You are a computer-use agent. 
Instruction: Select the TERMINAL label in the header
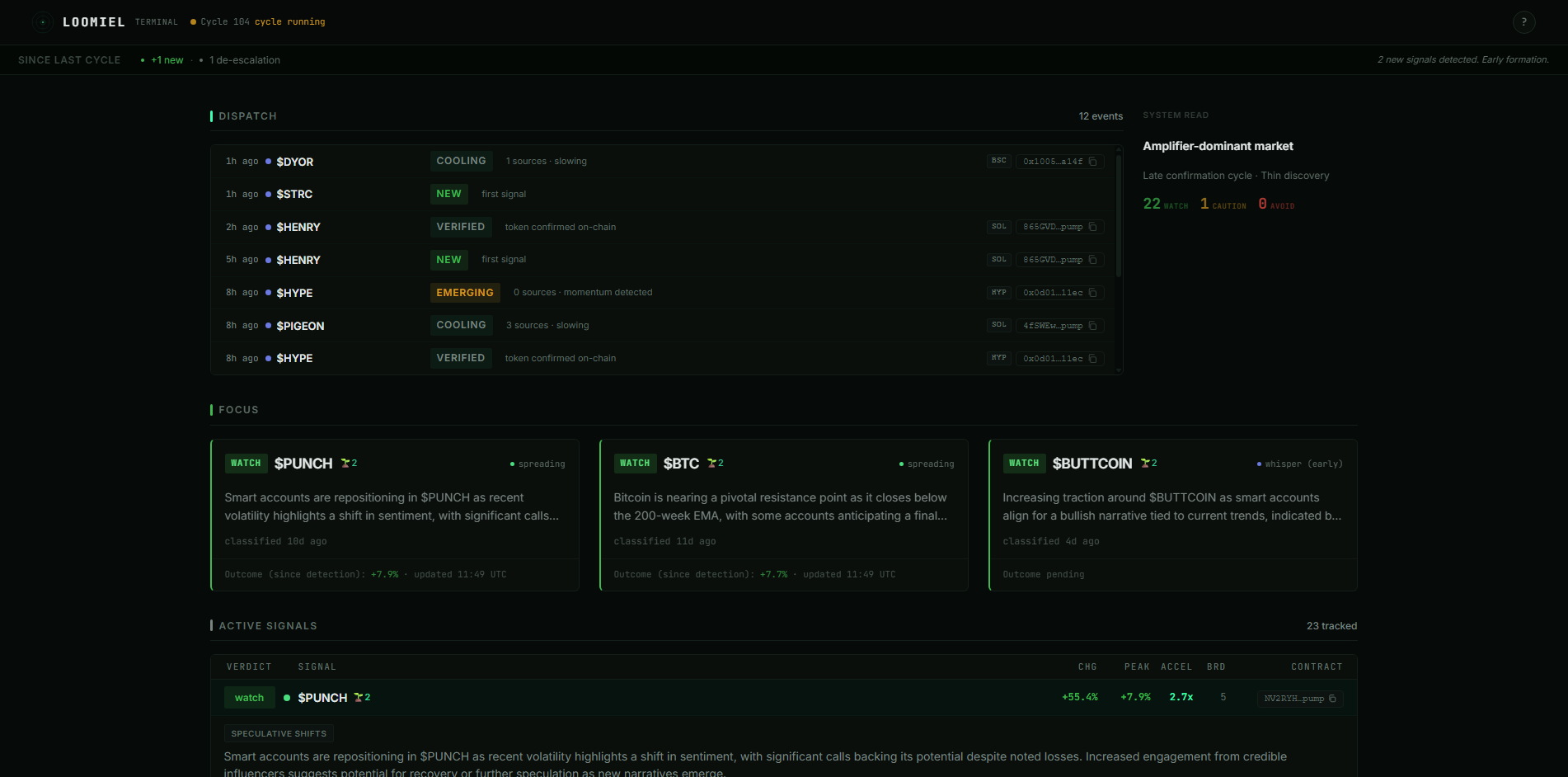click(156, 21)
